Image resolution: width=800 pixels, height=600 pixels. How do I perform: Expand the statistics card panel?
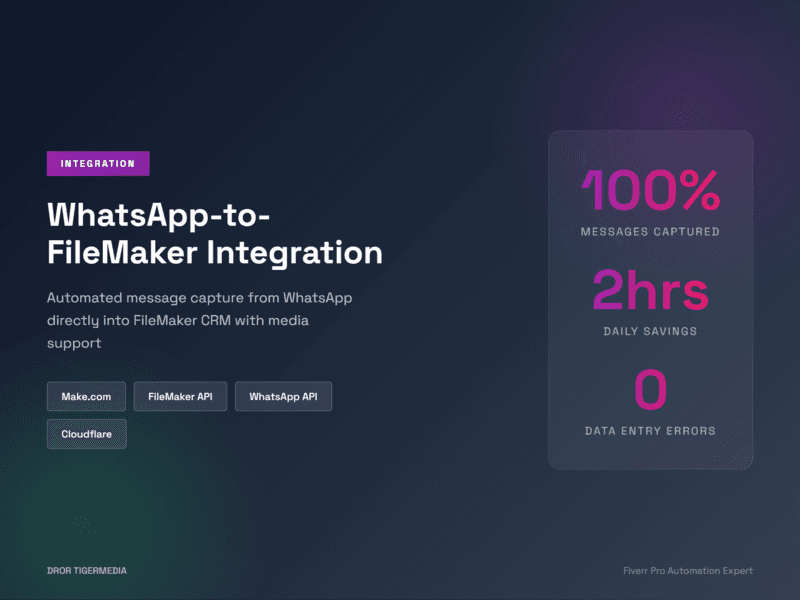coord(650,300)
